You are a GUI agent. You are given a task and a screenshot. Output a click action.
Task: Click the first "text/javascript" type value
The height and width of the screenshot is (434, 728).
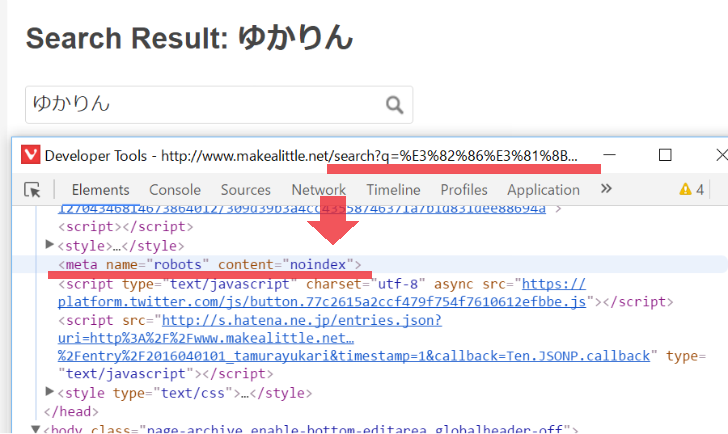point(229,284)
